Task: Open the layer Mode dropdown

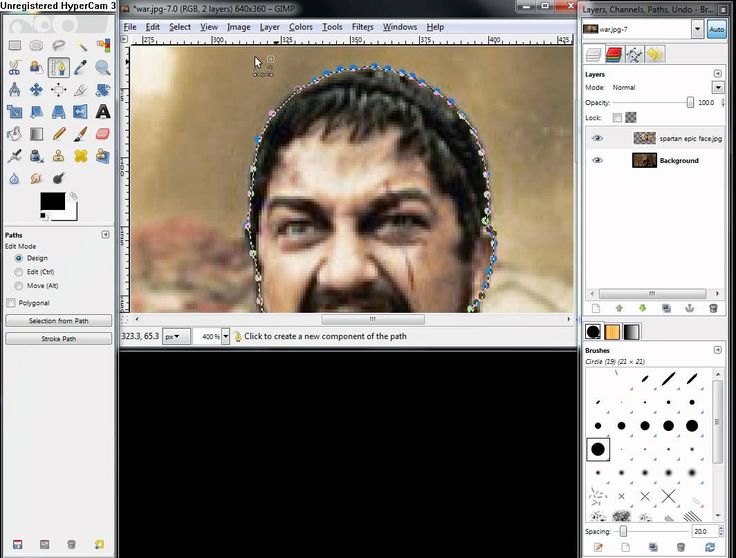Action: pyautogui.click(x=718, y=87)
